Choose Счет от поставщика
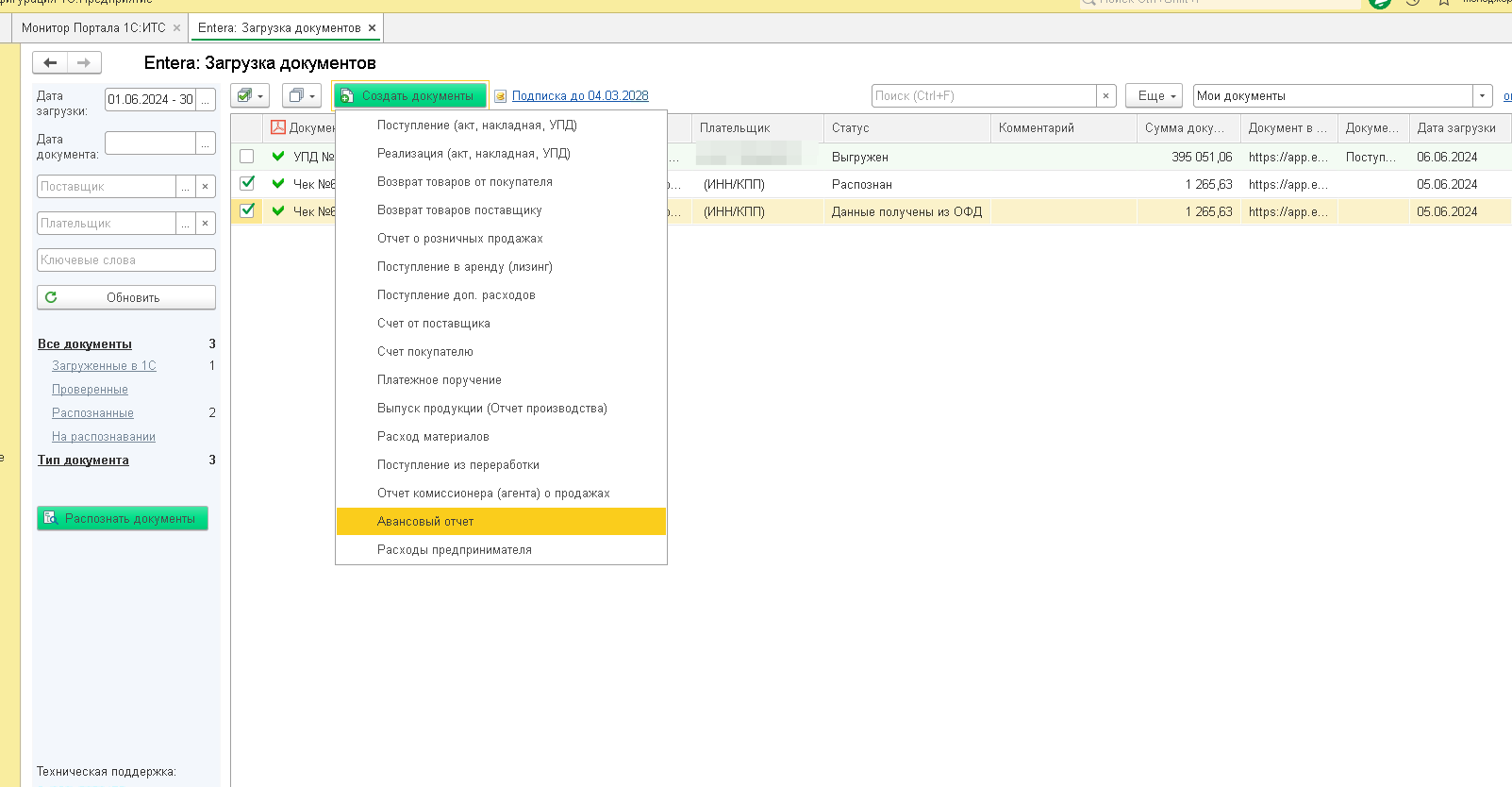1512x787 pixels. click(501, 323)
